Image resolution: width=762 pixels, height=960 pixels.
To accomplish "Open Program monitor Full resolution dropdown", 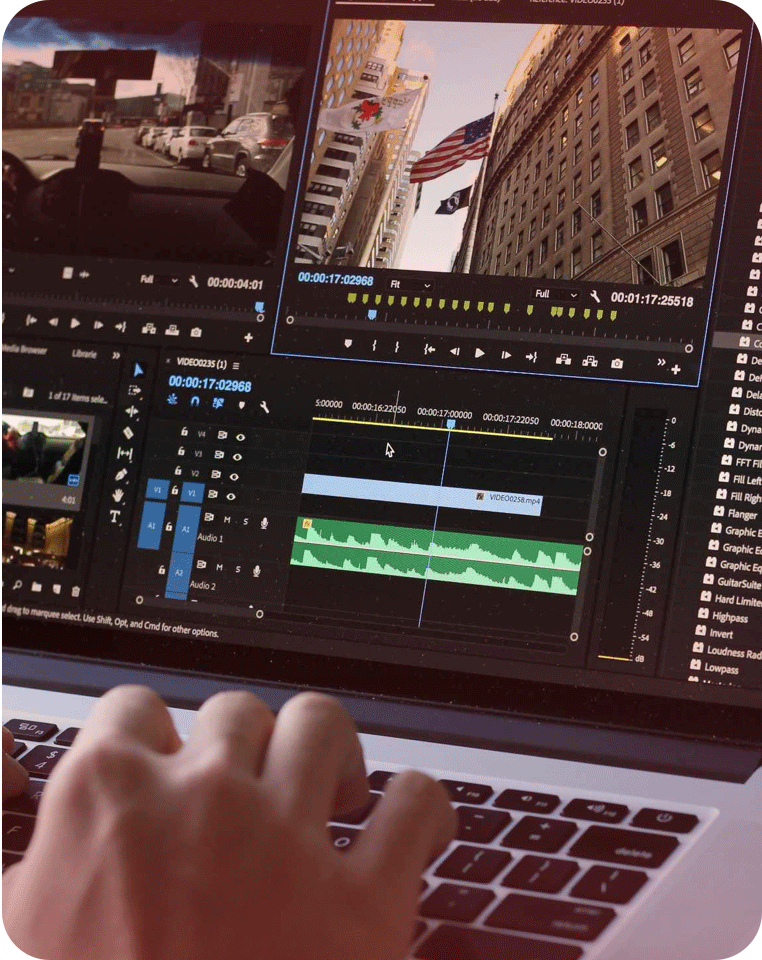I will 555,294.
